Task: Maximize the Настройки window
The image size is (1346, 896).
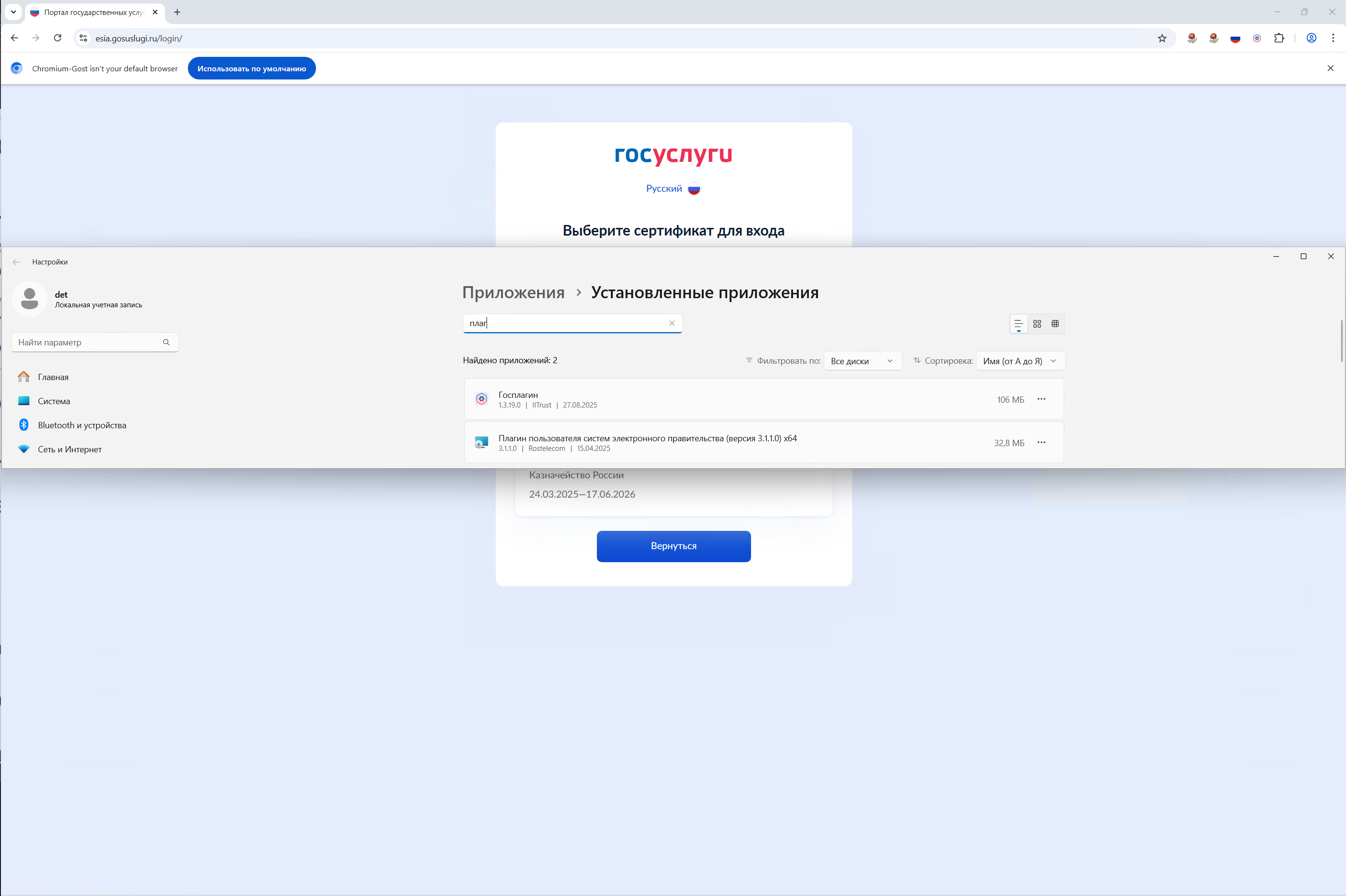Action: (x=1303, y=257)
